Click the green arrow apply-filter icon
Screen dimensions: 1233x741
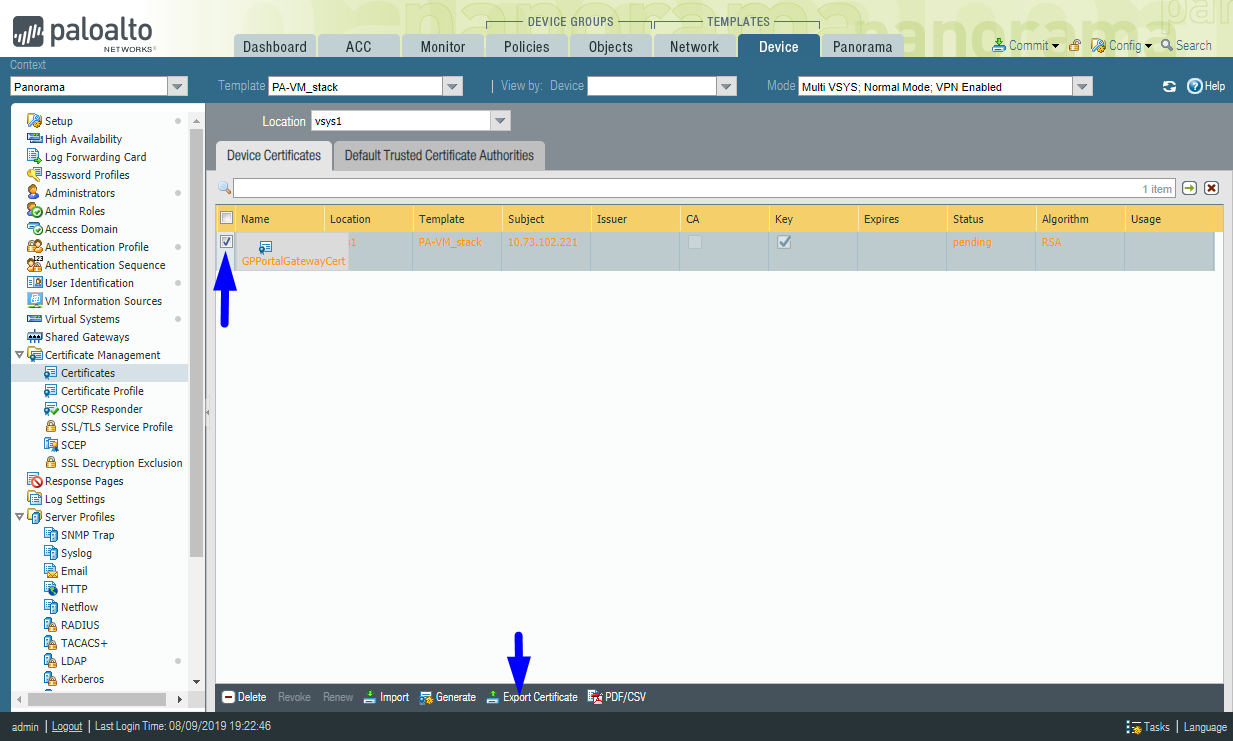click(x=1190, y=188)
